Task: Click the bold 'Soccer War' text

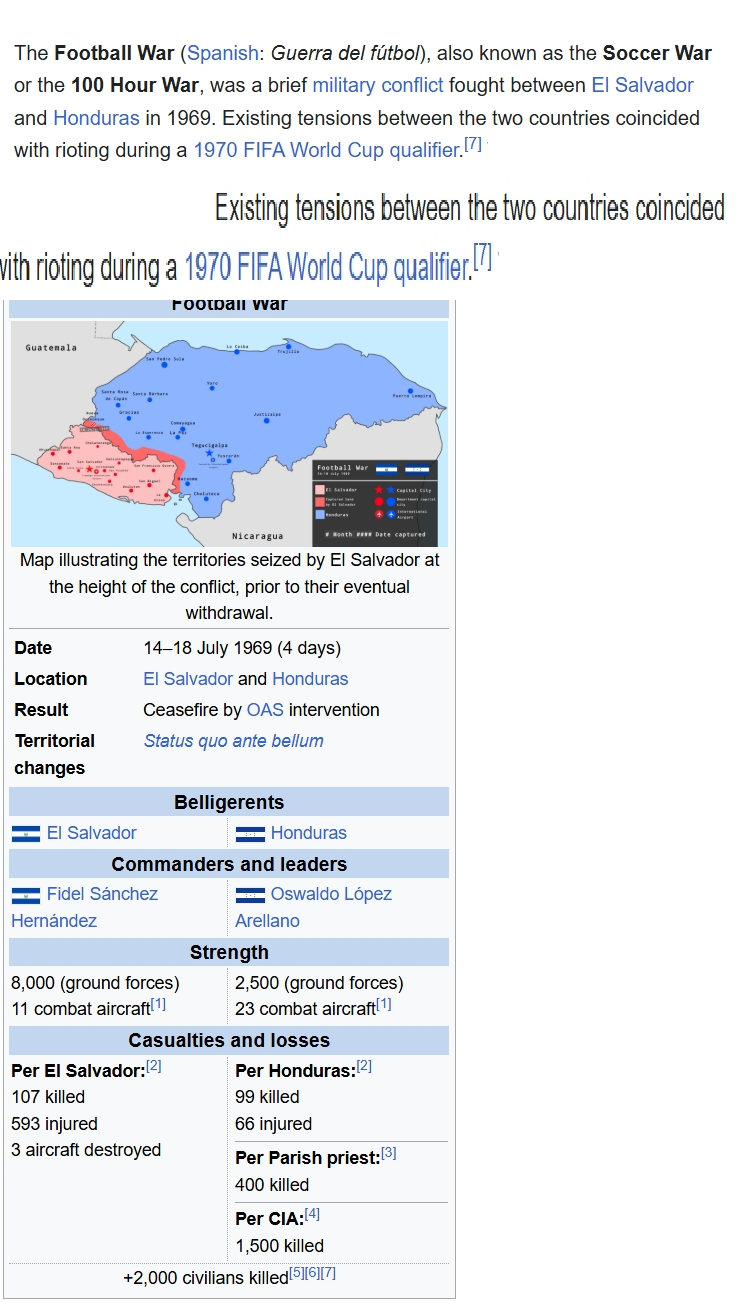Action: [657, 54]
